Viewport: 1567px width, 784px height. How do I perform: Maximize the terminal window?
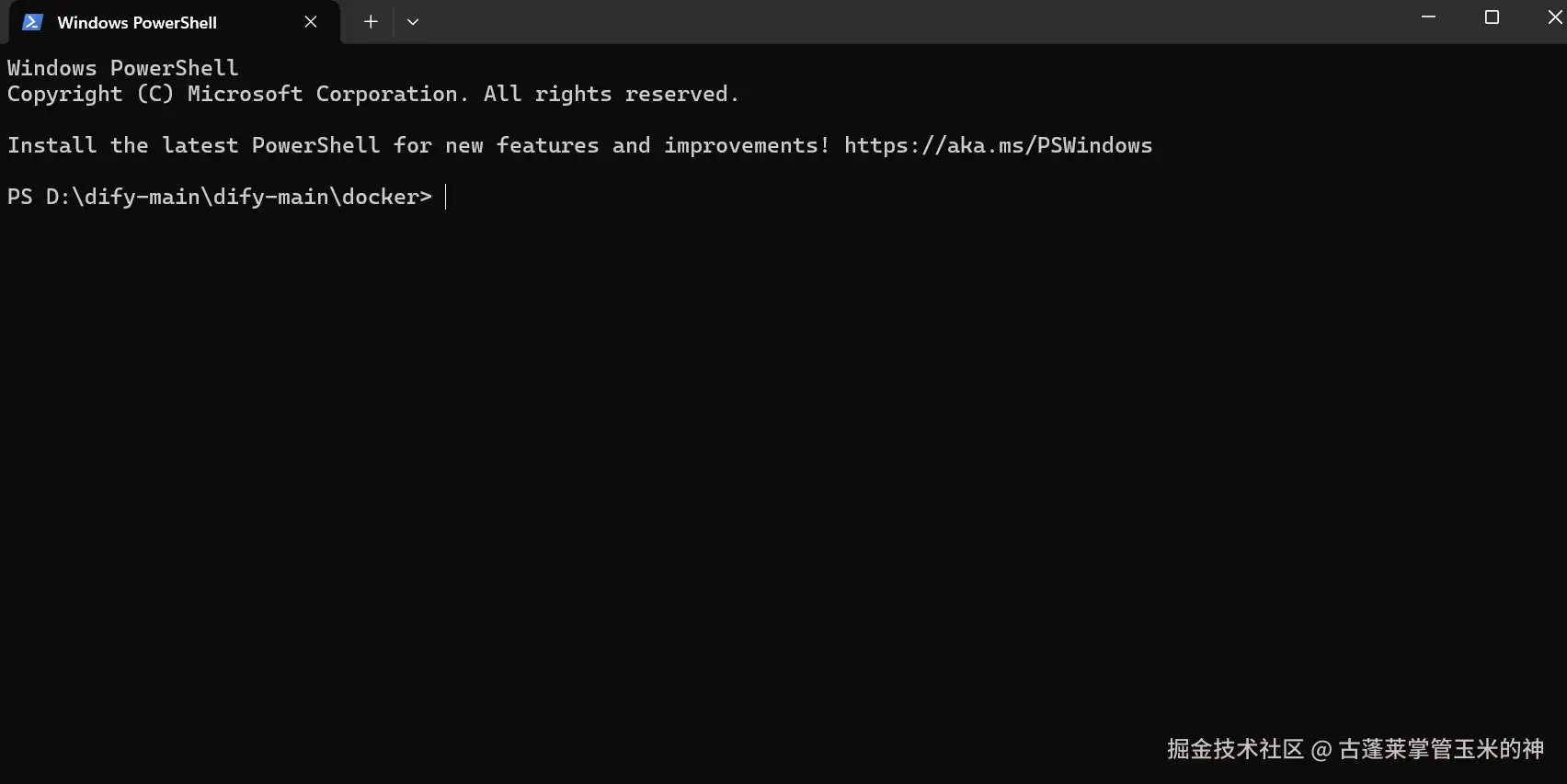(x=1492, y=17)
